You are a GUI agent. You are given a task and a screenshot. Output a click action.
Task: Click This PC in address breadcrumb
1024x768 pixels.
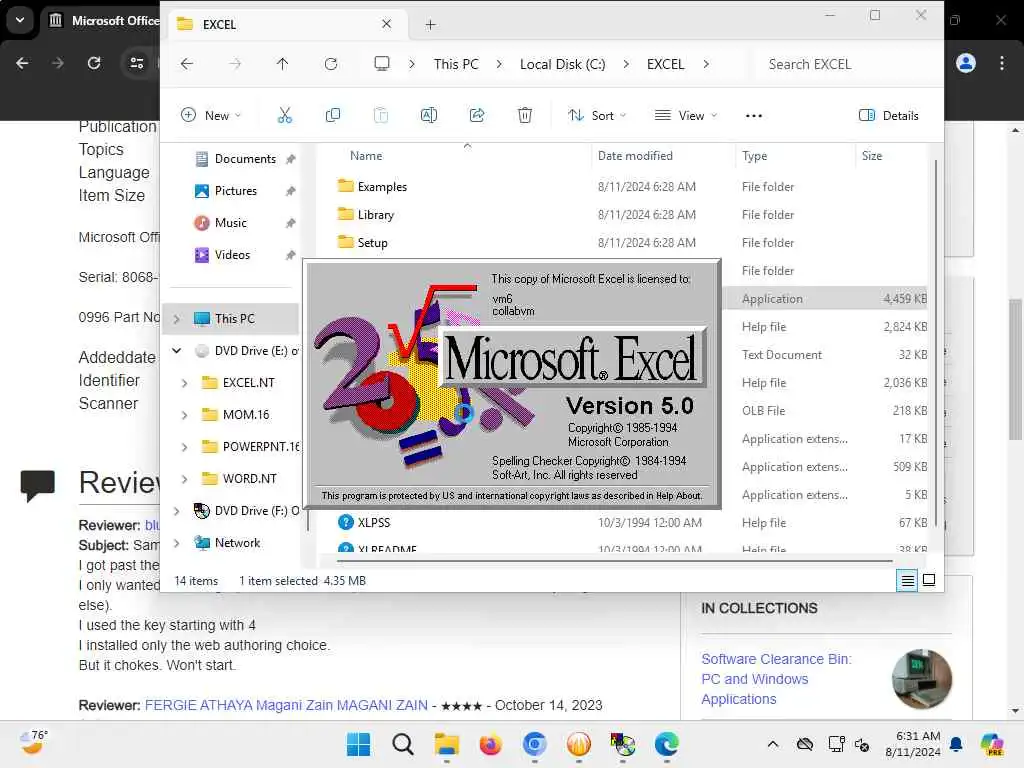[x=456, y=64]
